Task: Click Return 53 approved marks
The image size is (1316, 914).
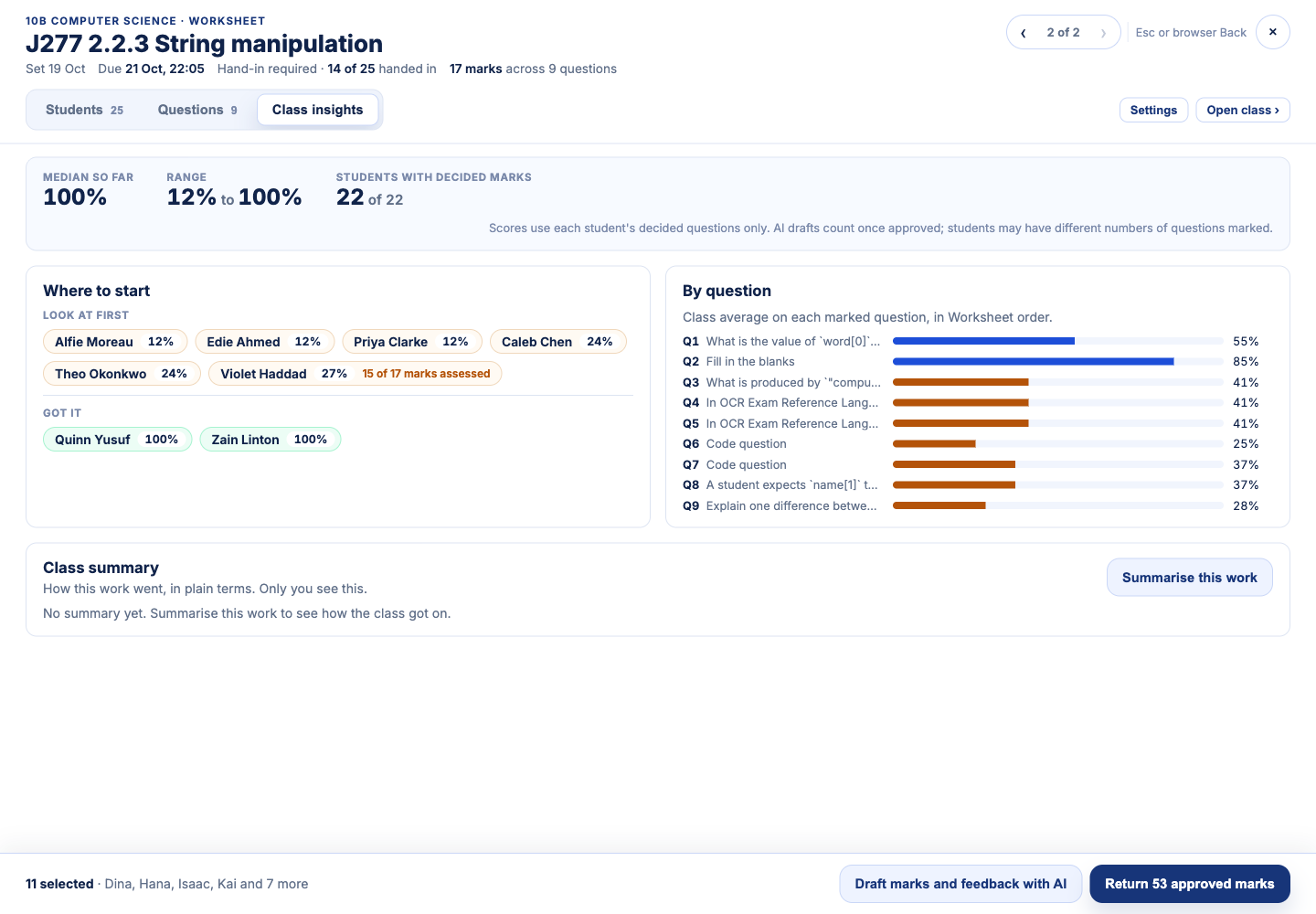Action: (x=1189, y=884)
